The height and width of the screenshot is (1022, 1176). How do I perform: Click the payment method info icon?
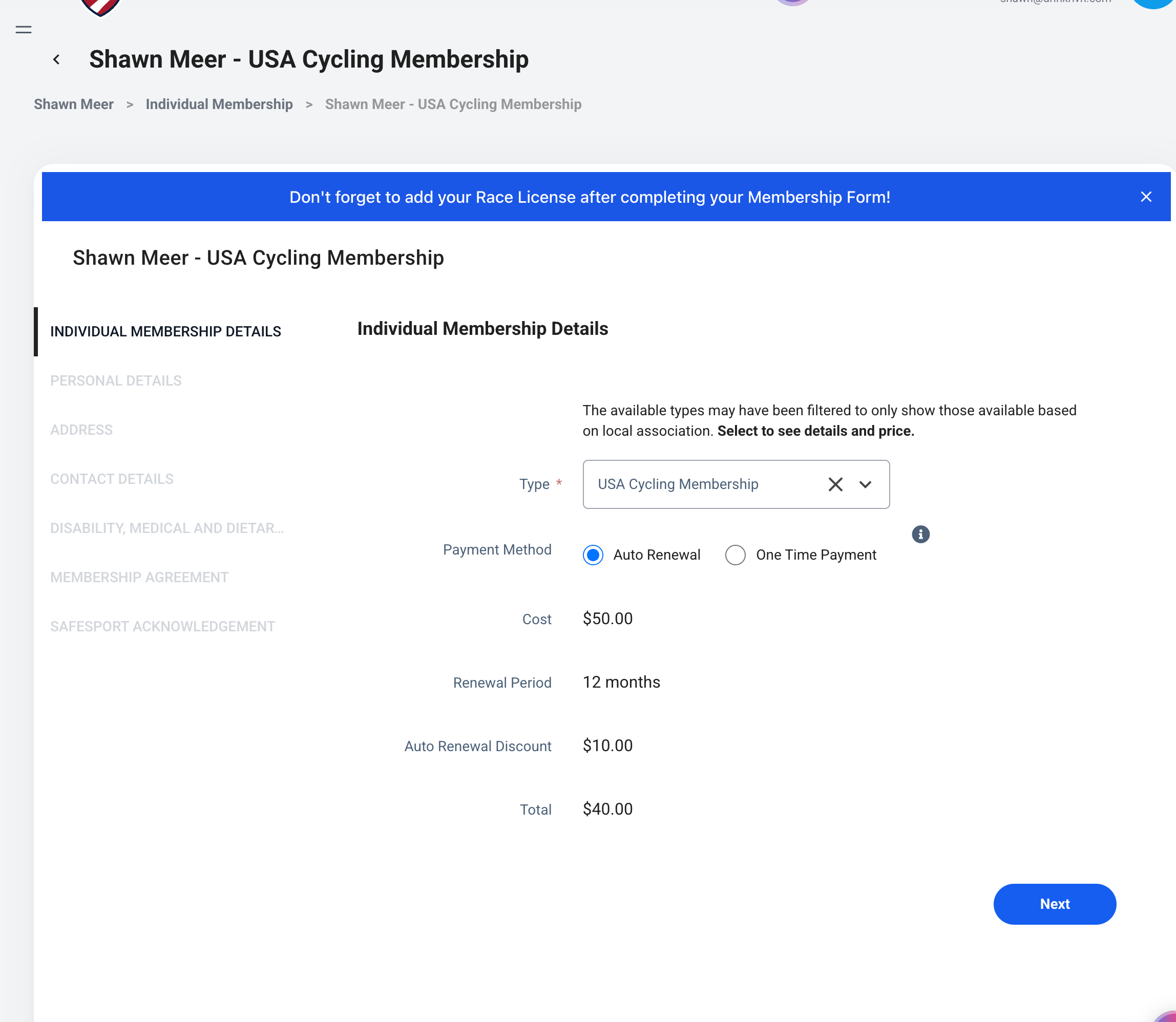click(x=920, y=535)
